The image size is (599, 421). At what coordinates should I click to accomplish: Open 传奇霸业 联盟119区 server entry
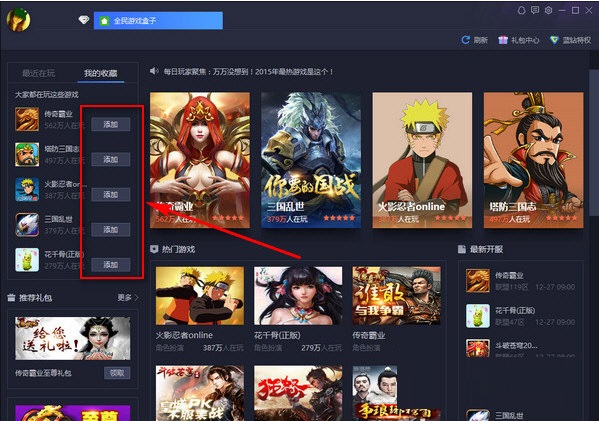521,281
